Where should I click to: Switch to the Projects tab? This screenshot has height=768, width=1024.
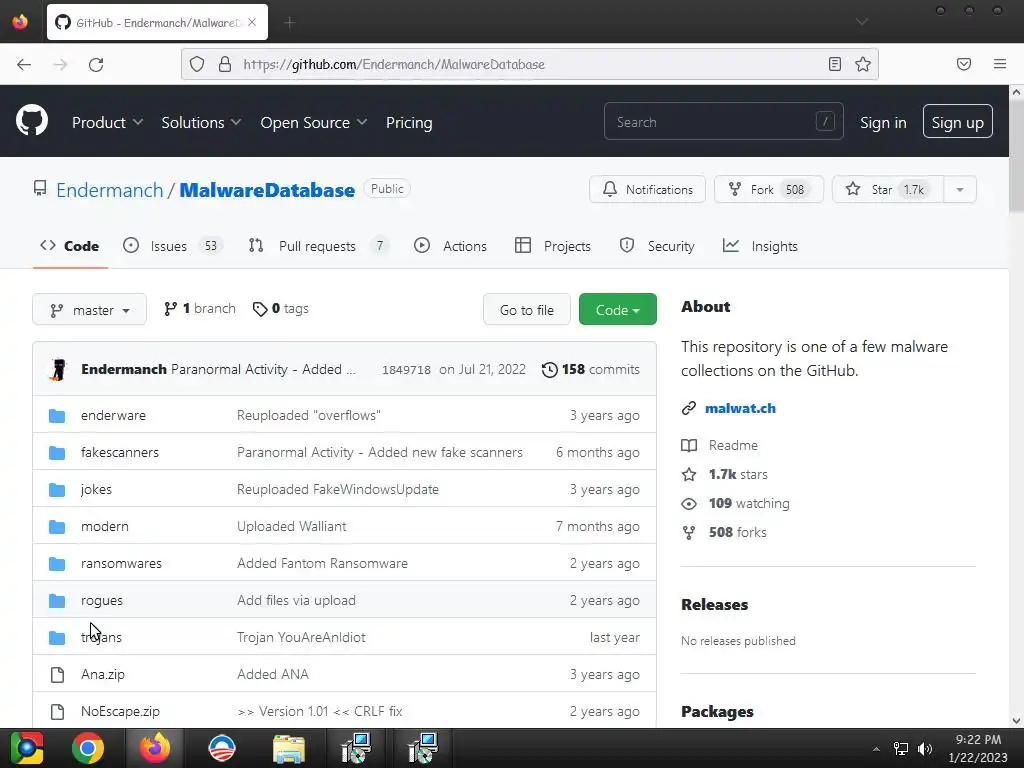(553, 246)
